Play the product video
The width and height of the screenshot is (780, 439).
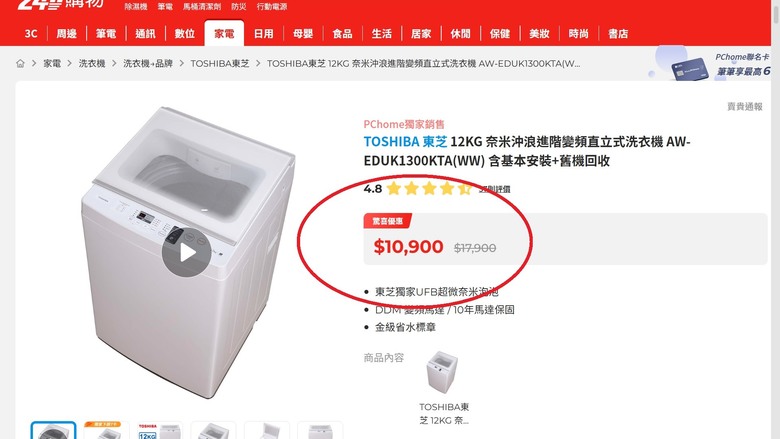187,253
